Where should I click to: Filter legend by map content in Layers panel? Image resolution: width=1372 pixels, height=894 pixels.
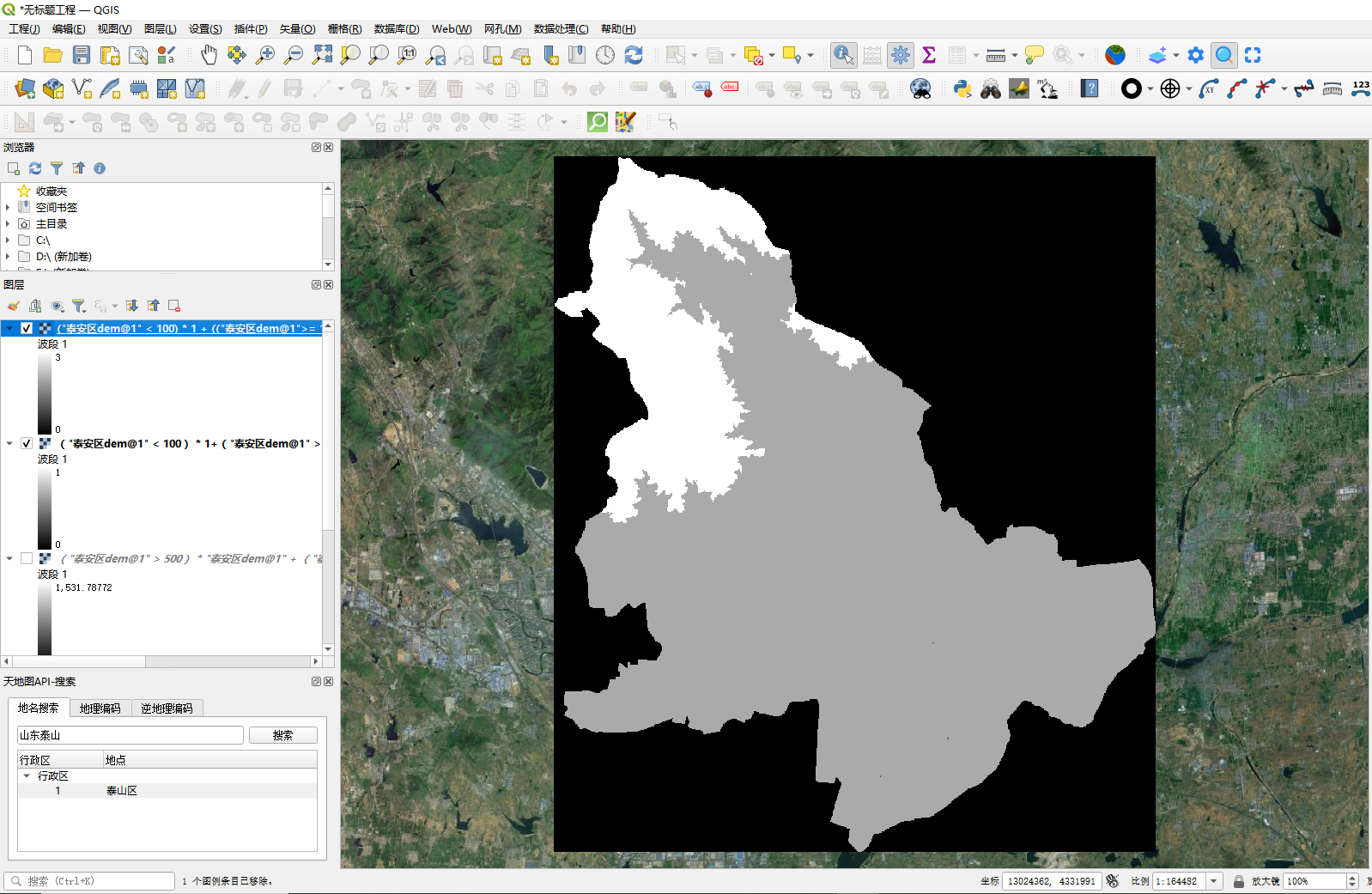79,306
